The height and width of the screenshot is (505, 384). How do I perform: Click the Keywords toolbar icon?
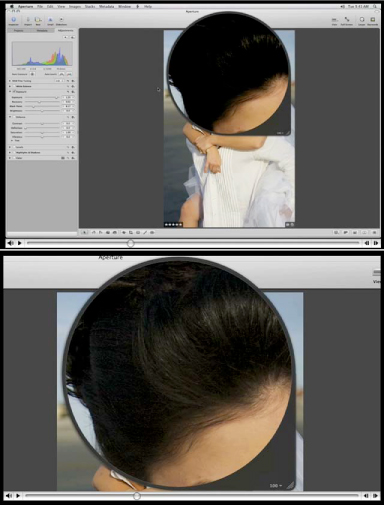pos(373,21)
